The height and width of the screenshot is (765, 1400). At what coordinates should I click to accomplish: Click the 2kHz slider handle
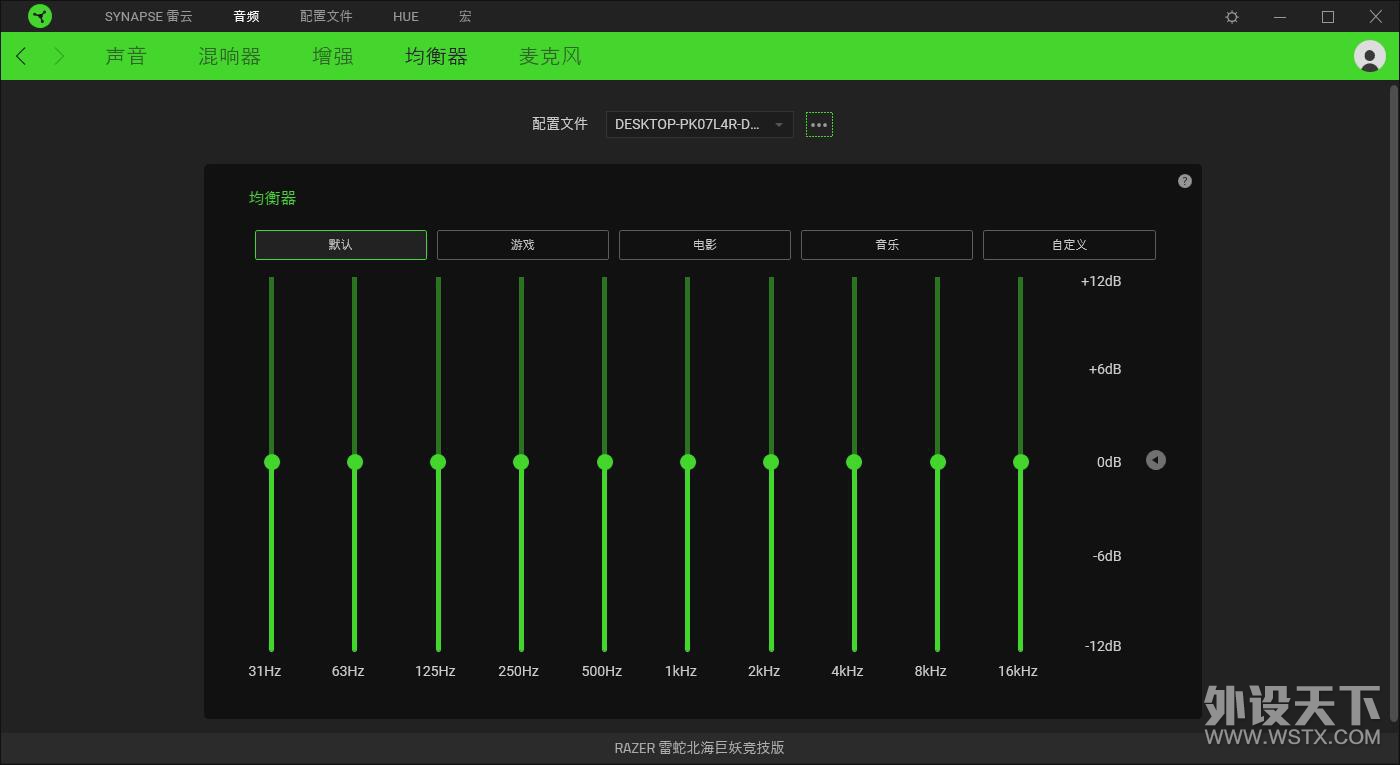771,462
